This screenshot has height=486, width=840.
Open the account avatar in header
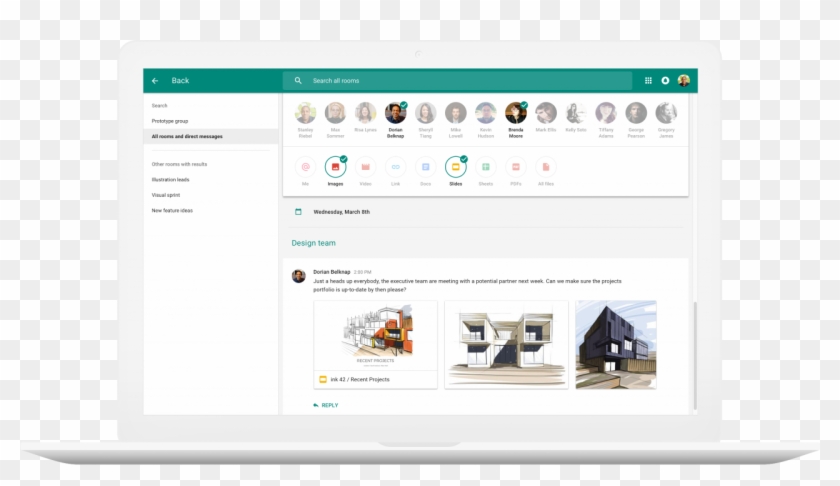click(684, 81)
